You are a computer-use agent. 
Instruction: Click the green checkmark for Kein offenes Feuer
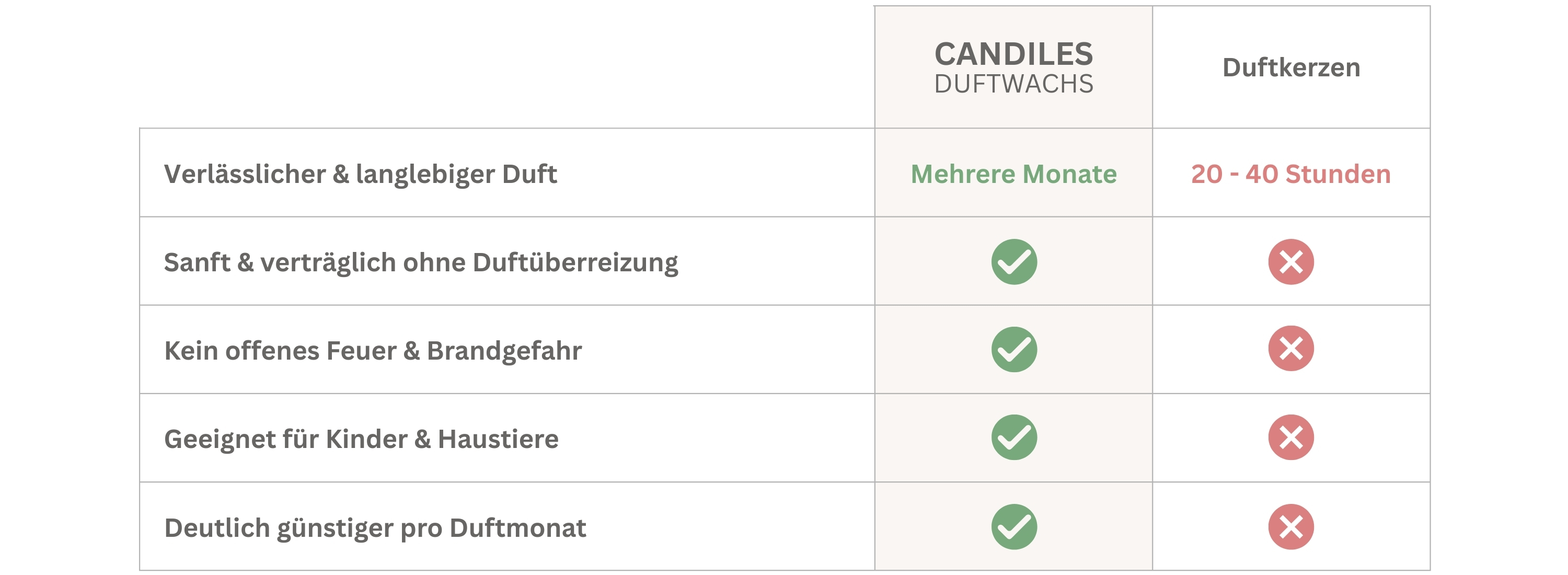(1013, 349)
